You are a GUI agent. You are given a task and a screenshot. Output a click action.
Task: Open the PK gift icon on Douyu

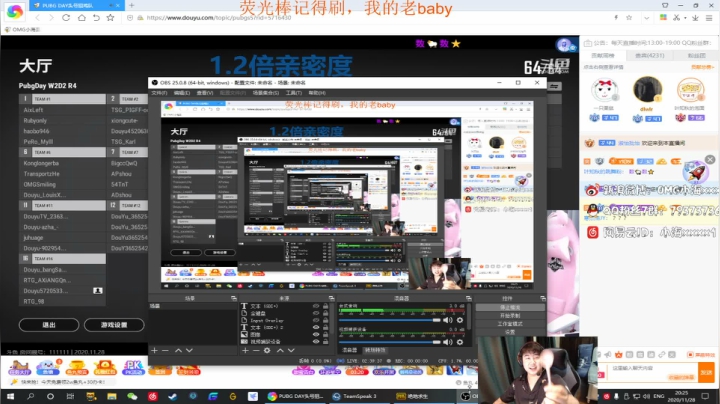point(133,367)
